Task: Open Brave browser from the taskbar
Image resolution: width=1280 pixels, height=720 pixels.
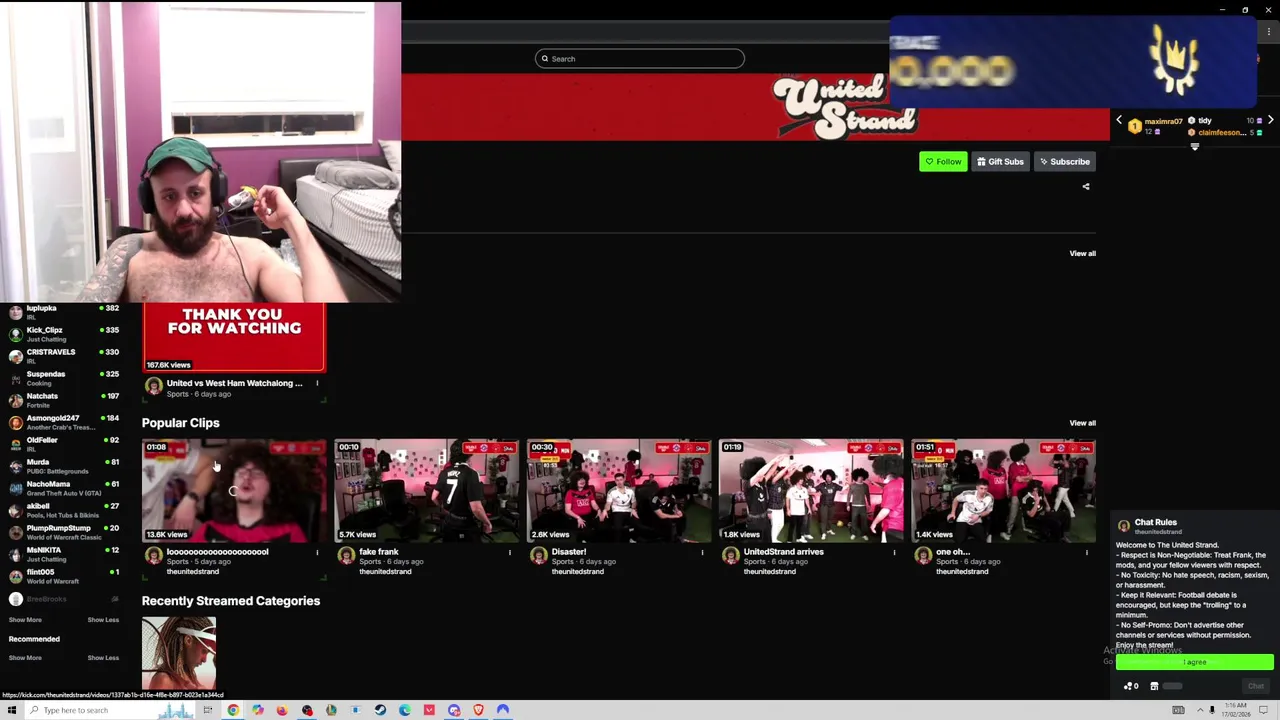Action: pyautogui.click(x=478, y=710)
